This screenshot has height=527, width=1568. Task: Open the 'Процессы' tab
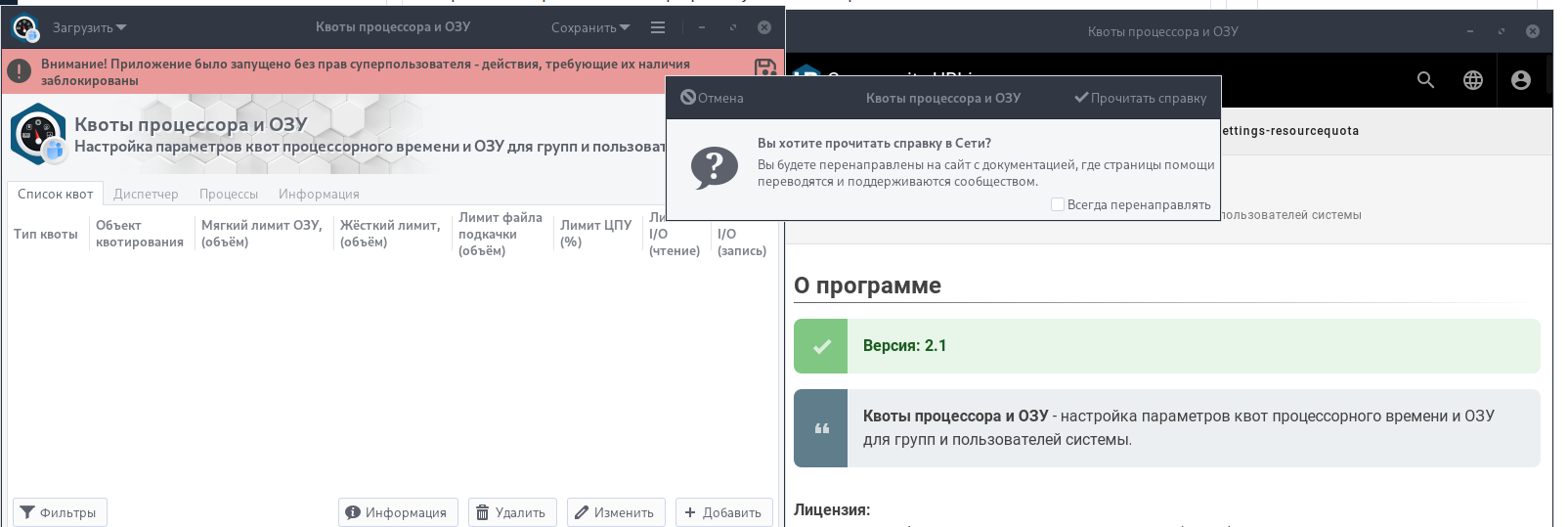click(229, 194)
